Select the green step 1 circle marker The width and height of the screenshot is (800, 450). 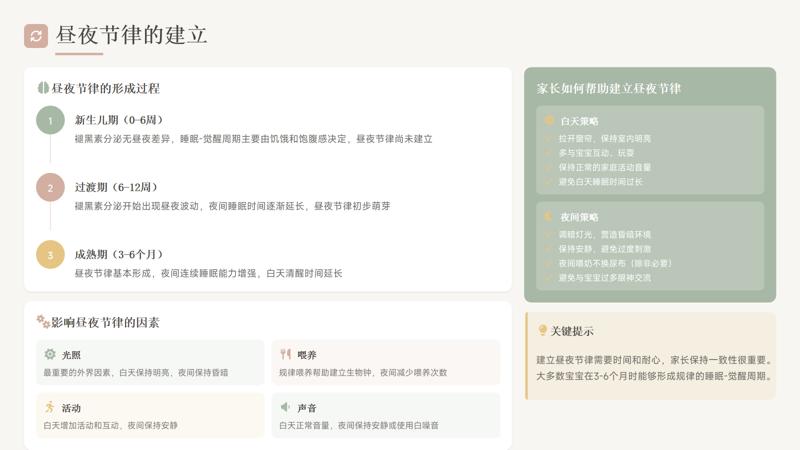coord(50,120)
